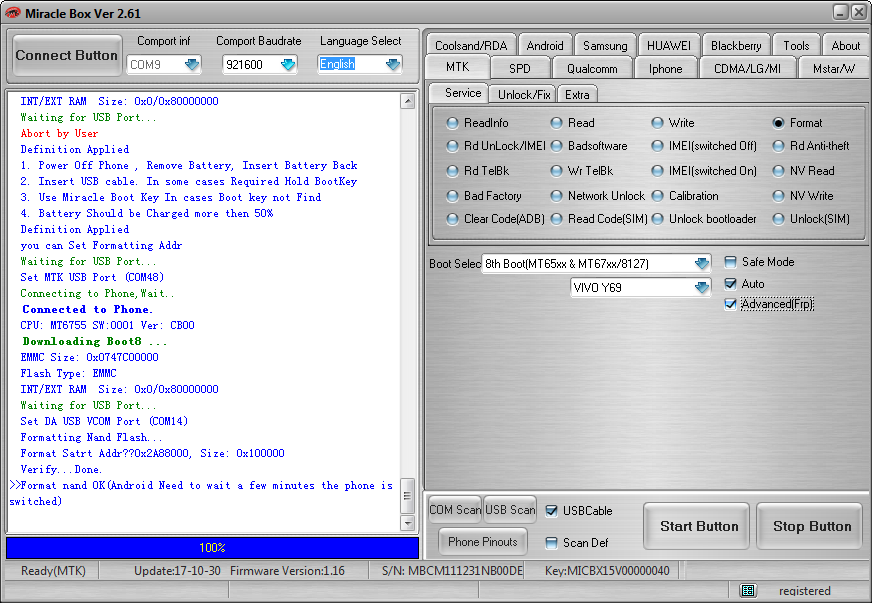Screen dimensions: 872x603
Task: Click the Stop Button
Action: pyautogui.click(x=811, y=526)
